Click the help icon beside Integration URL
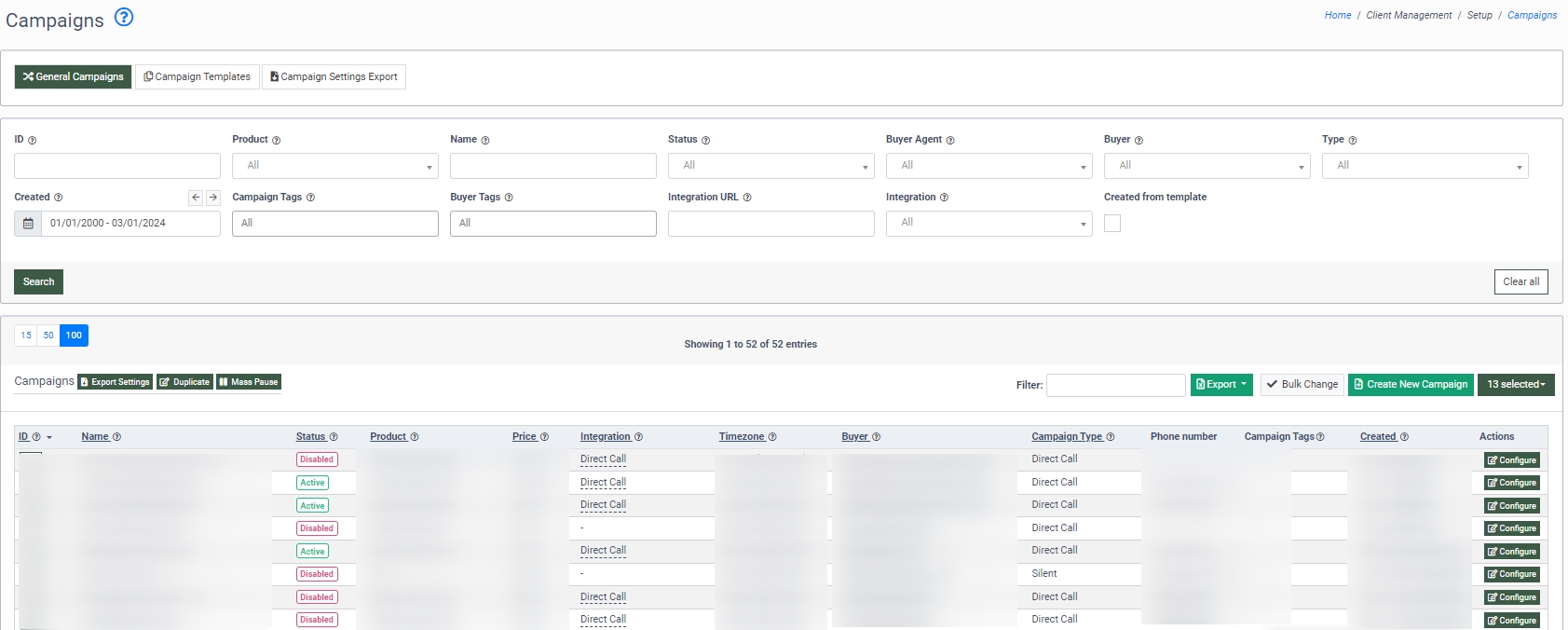Screen dimensions: 1568x630 [747, 198]
